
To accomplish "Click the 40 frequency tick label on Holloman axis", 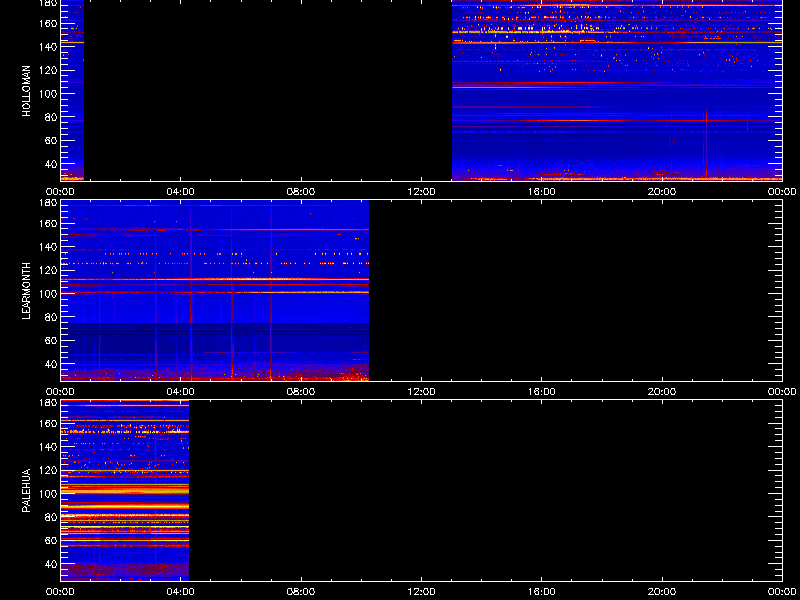I will pyautogui.click(x=51, y=164).
